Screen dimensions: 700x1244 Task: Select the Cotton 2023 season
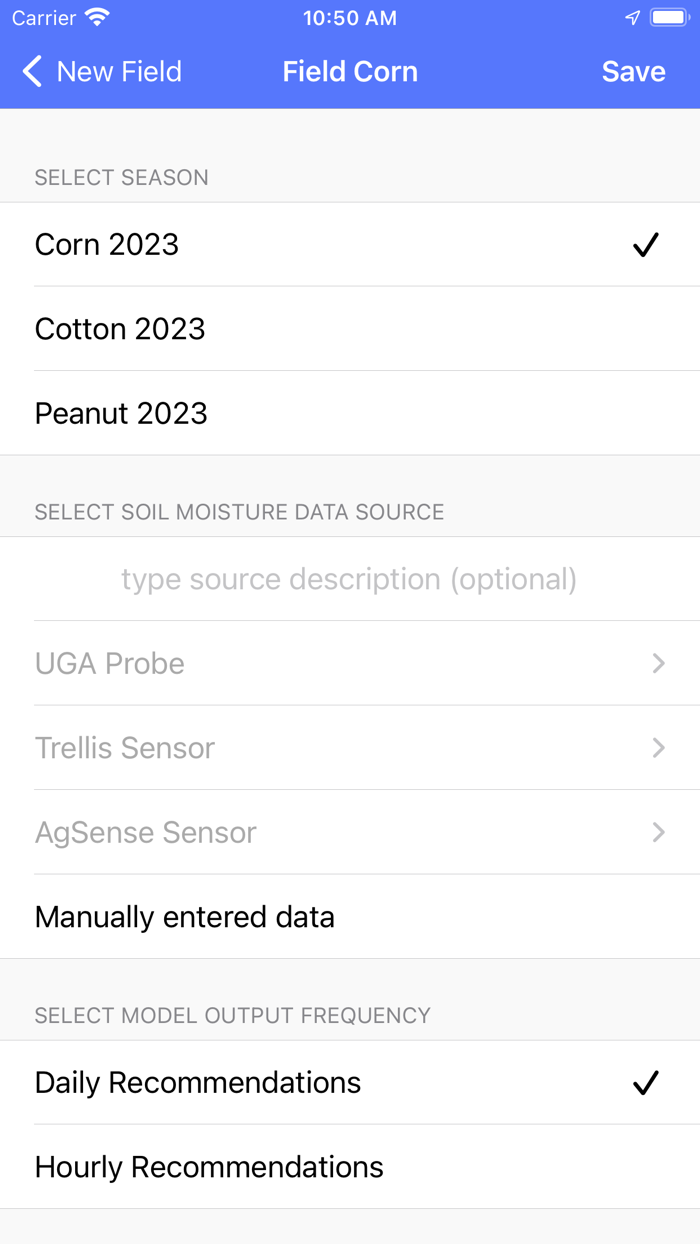(120, 328)
